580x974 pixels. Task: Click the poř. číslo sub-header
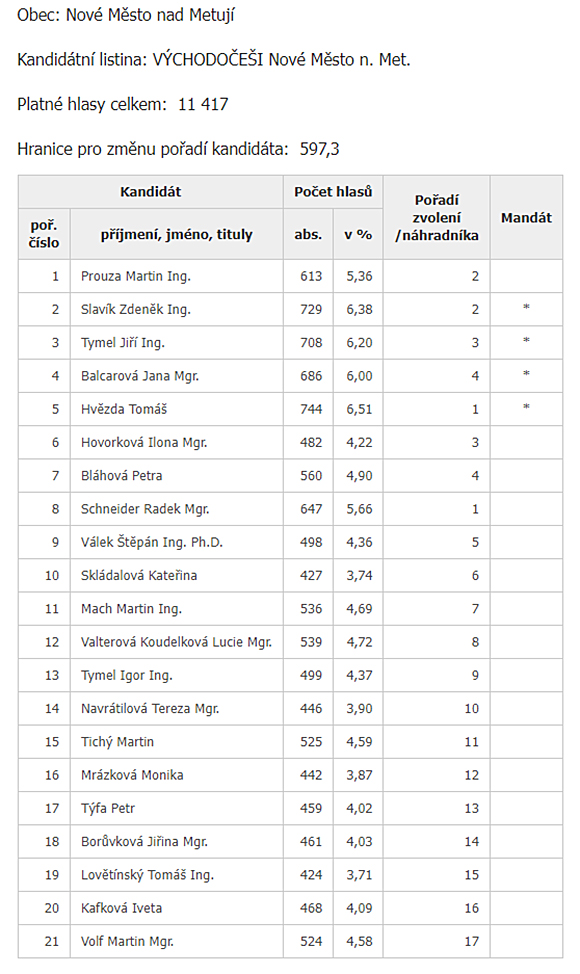(43, 234)
